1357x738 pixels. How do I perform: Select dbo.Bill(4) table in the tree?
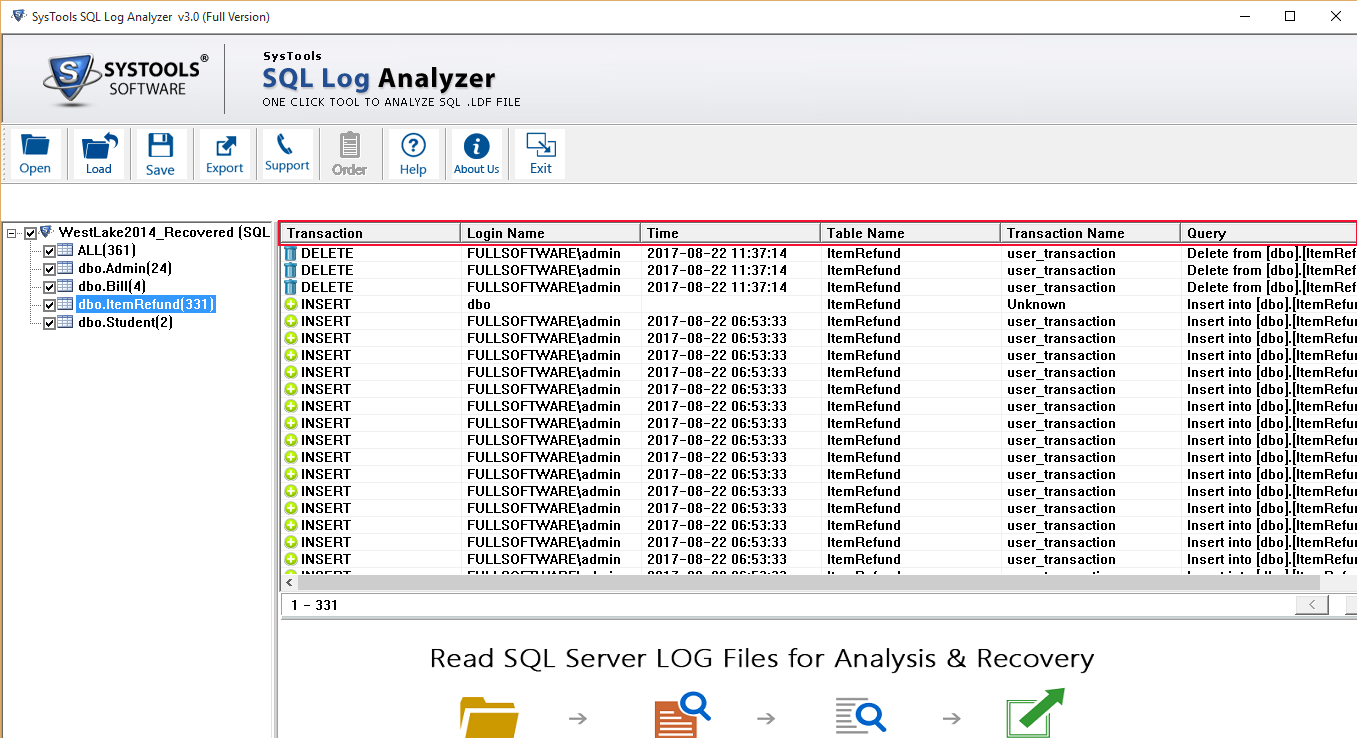point(112,286)
